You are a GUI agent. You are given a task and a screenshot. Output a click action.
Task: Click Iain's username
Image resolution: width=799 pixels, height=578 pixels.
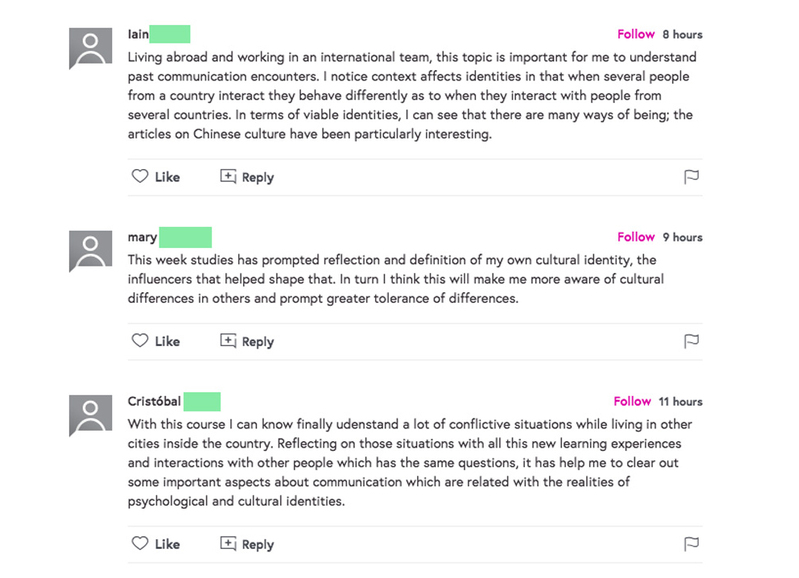pyautogui.click(x=139, y=34)
